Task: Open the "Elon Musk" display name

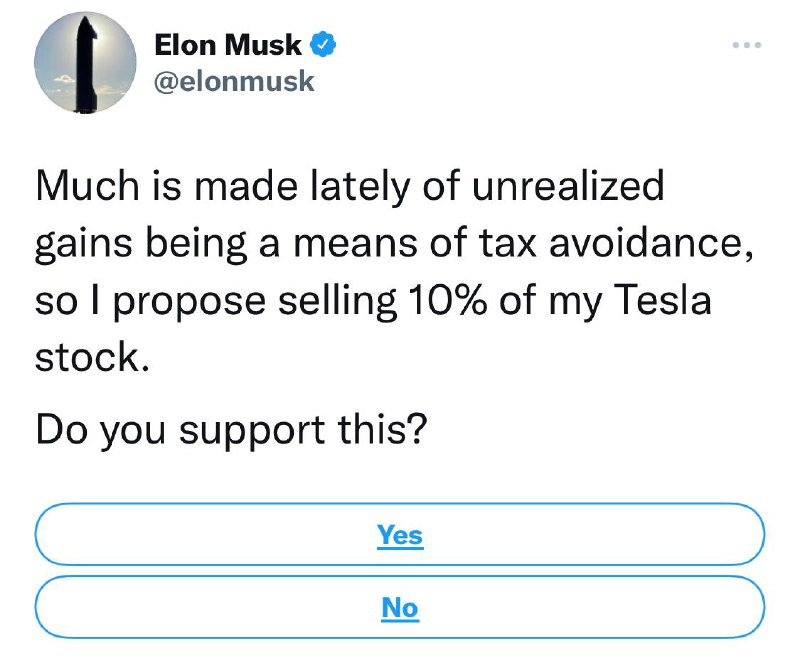Action: (x=228, y=45)
